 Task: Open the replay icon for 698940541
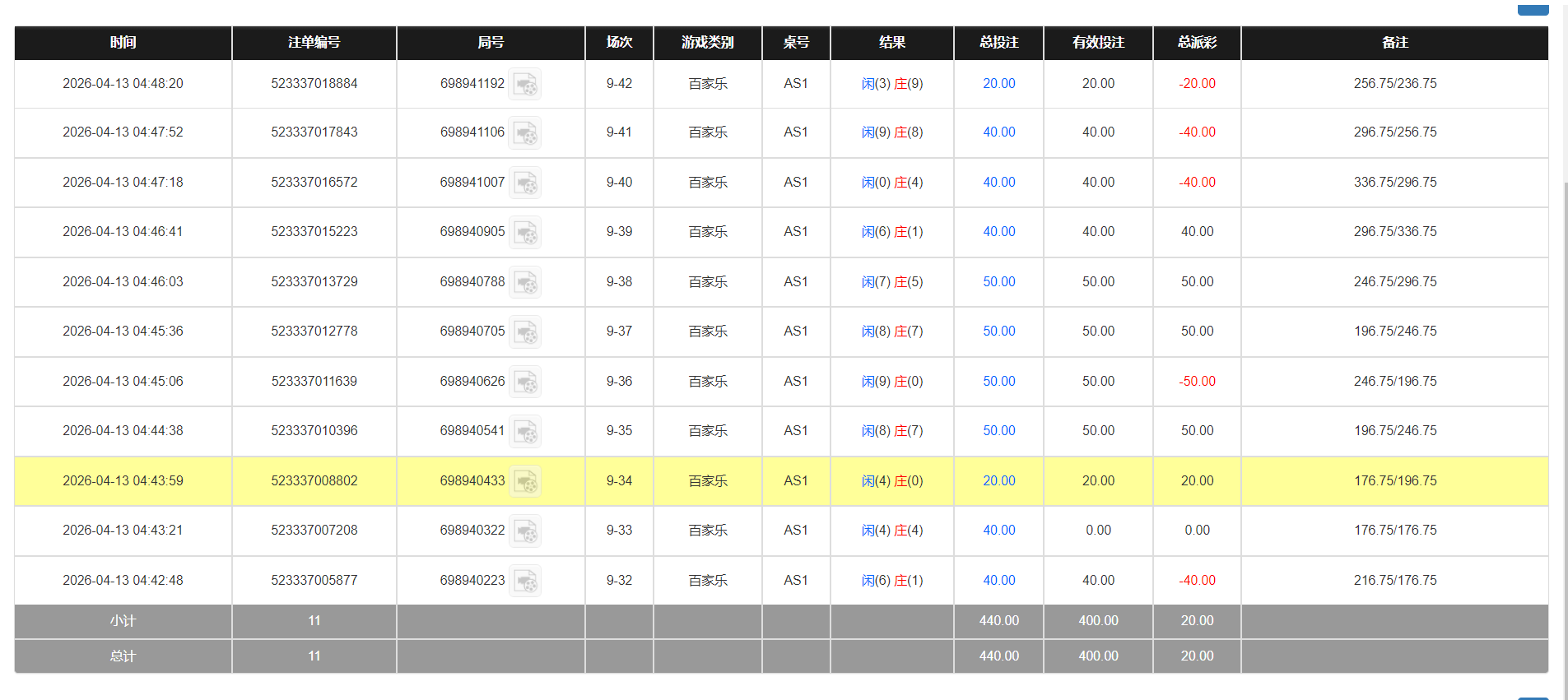point(525,431)
